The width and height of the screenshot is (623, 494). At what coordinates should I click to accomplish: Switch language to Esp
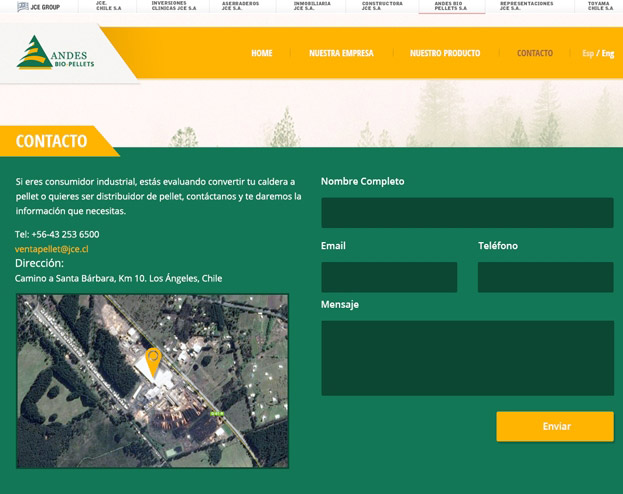587,53
